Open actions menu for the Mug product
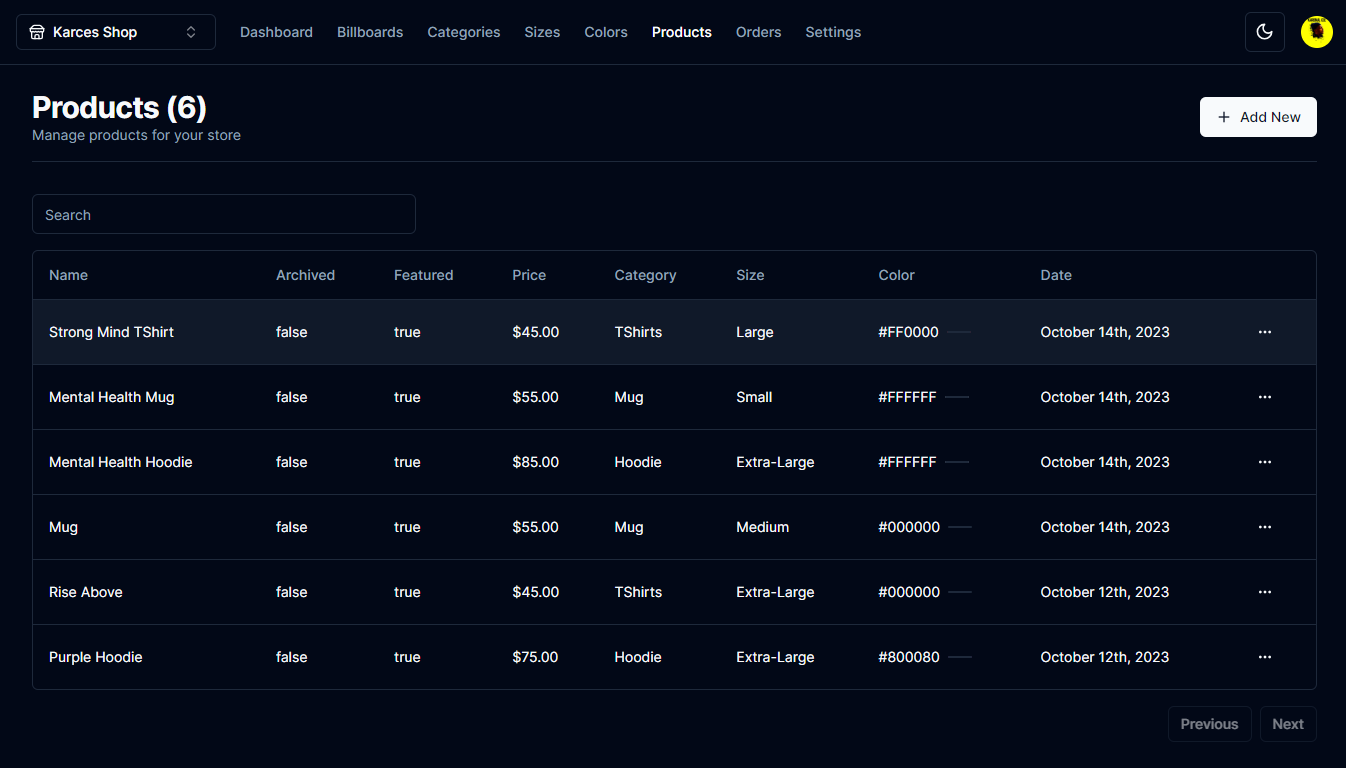 [x=1264, y=526]
